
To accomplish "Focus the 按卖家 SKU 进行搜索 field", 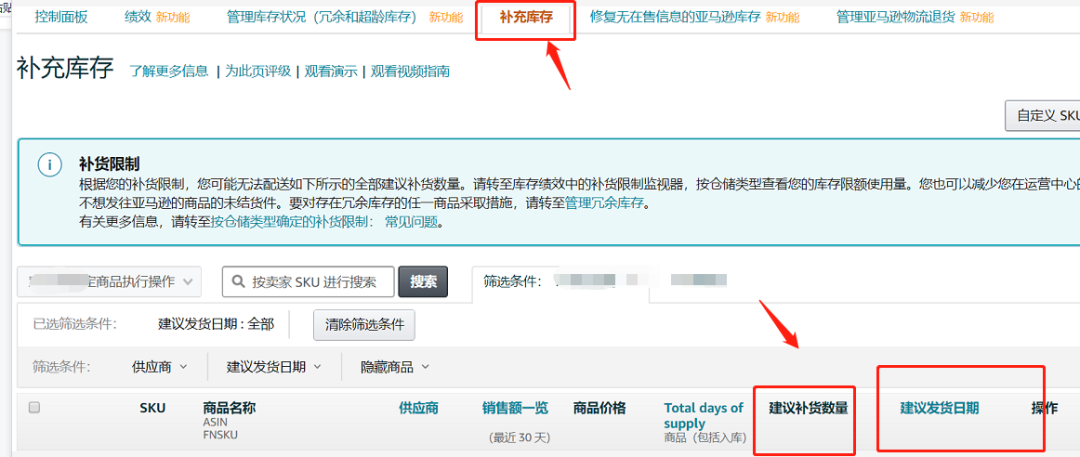I will 308,282.
